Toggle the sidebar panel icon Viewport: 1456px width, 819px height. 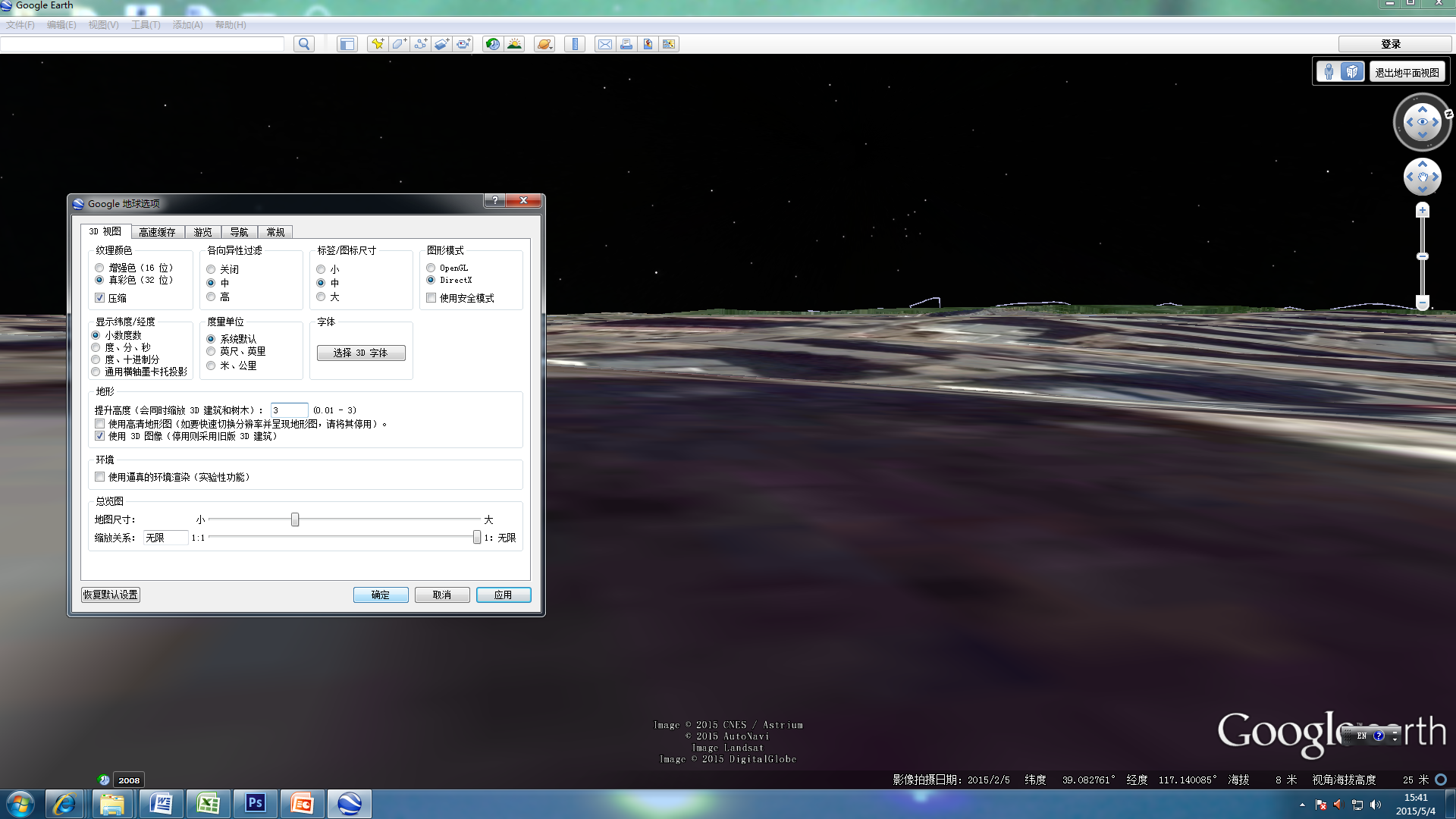click(x=347, y=44)
